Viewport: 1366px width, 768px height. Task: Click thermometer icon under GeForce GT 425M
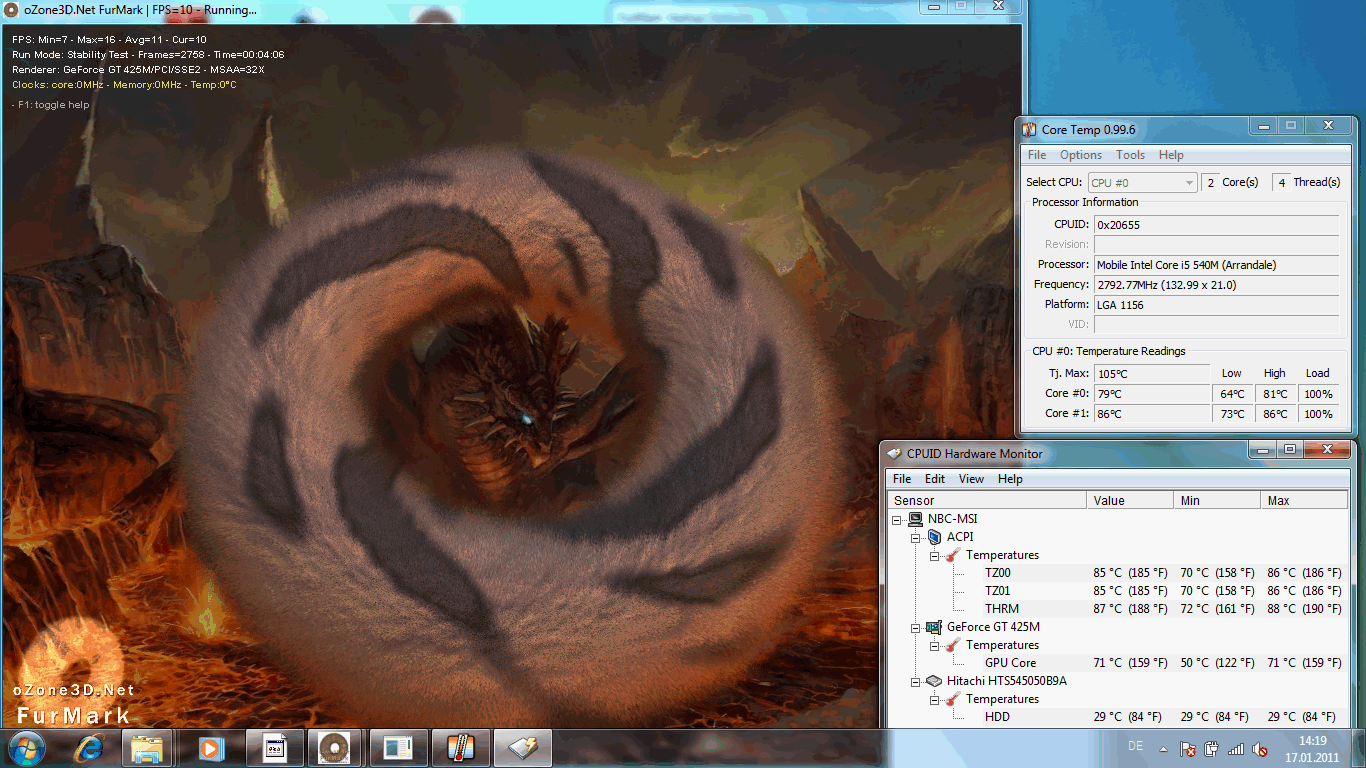953,645
